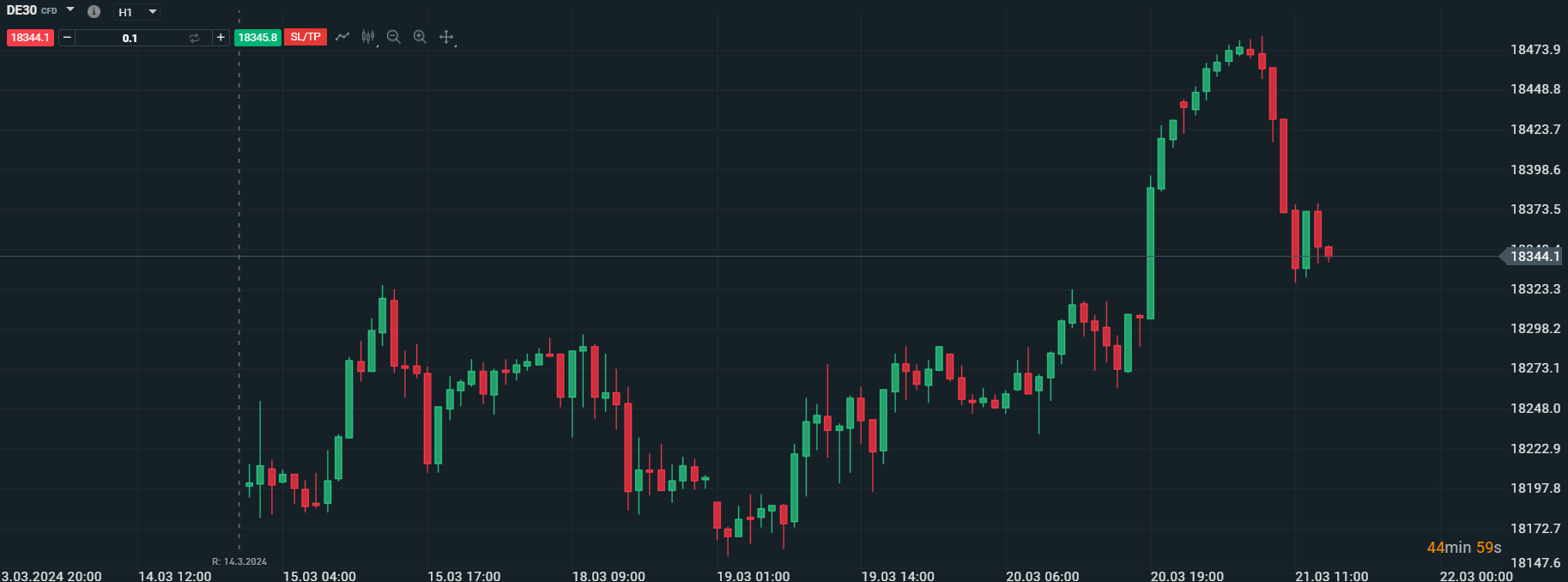Click the line chart indicators icon
Image resolution: width=1568 pixels, height=582 pixels.
click(x=342, y=37)
